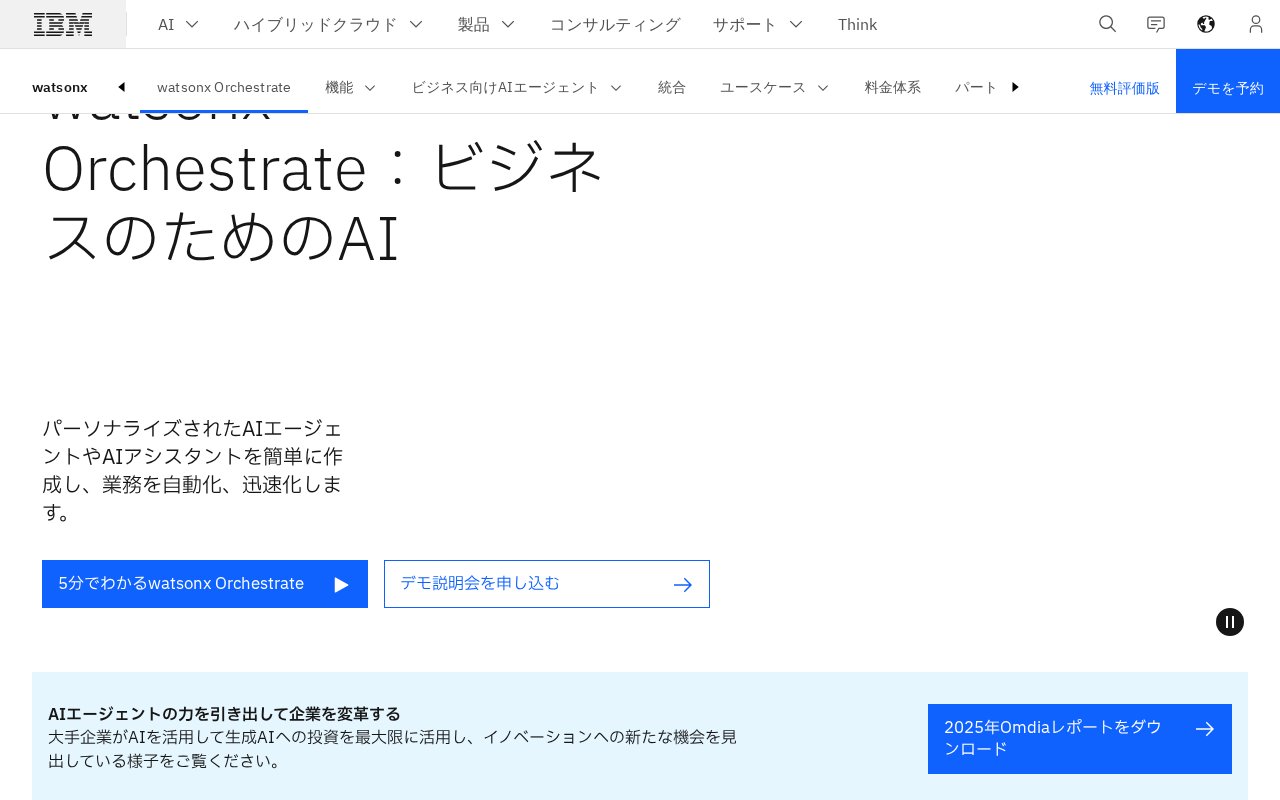1280x800 pixels.
Task: Open the globe region selector
Action: (x=1206, y=24)
